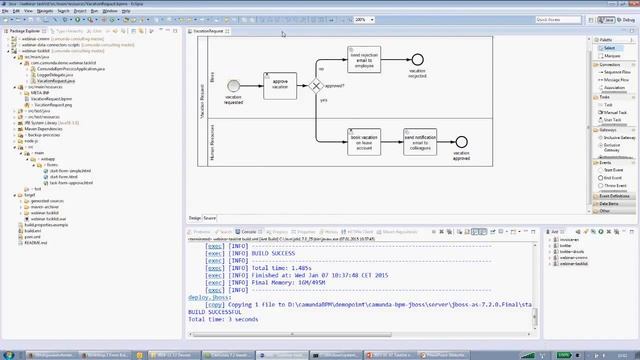Remove all terminated launches in Console
640x360 pixels.
point(449,232)
